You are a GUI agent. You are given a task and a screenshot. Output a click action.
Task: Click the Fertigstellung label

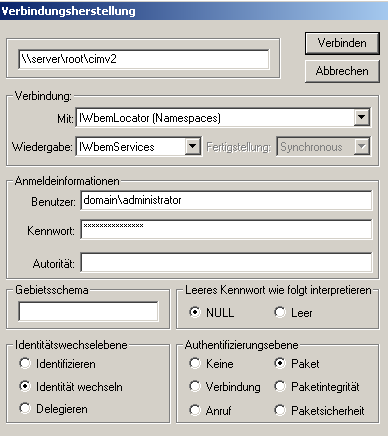(x=239, y=147)
